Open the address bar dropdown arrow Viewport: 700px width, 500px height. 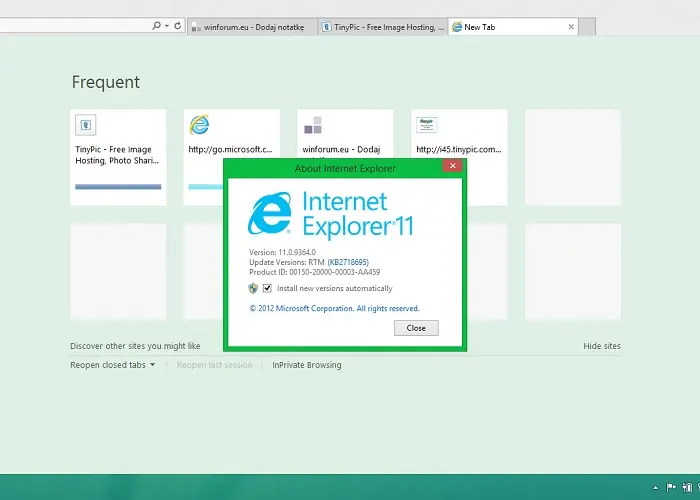click(x=167, y=26)
